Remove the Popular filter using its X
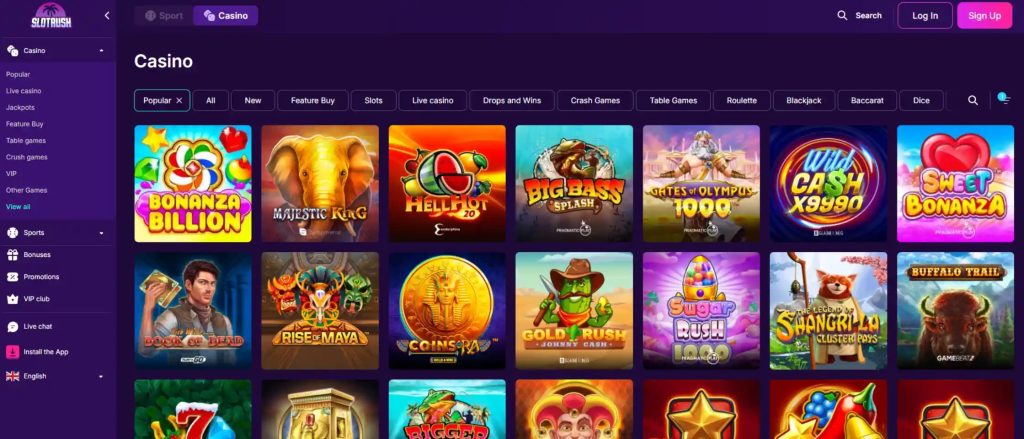Screen dimensions: 1024x439 179,101
